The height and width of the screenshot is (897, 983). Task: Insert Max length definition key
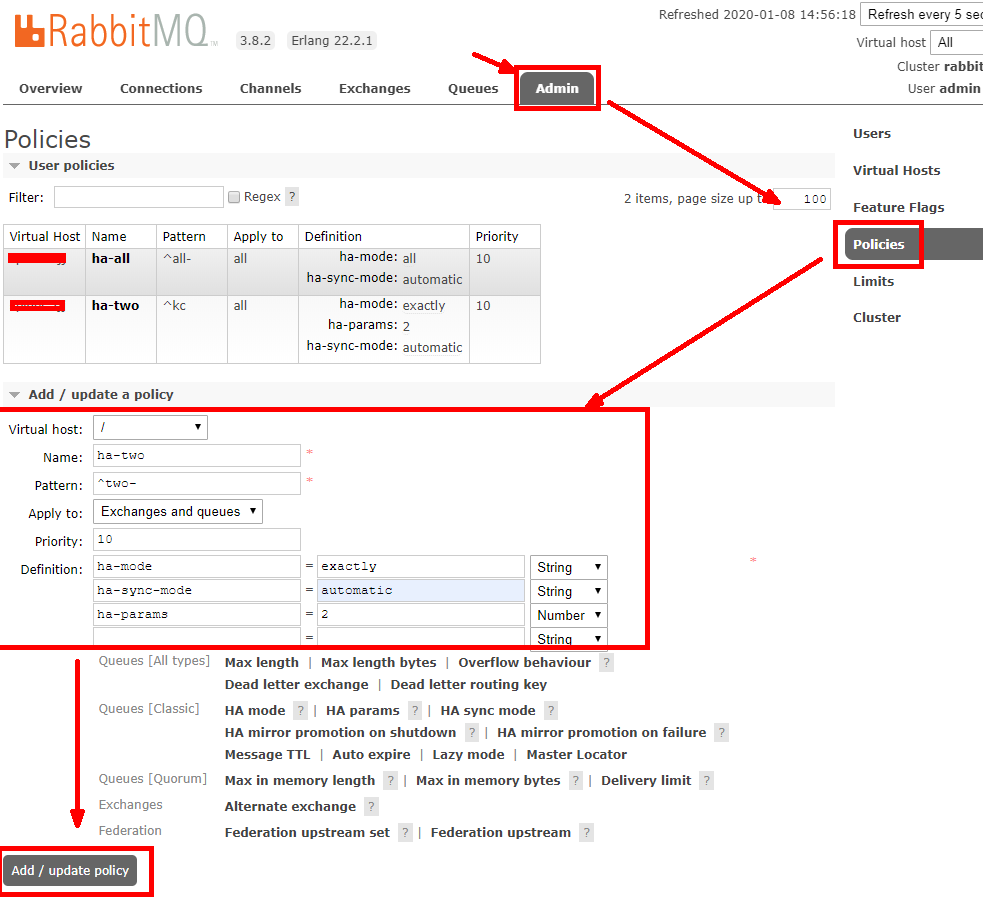click(262, 663)
